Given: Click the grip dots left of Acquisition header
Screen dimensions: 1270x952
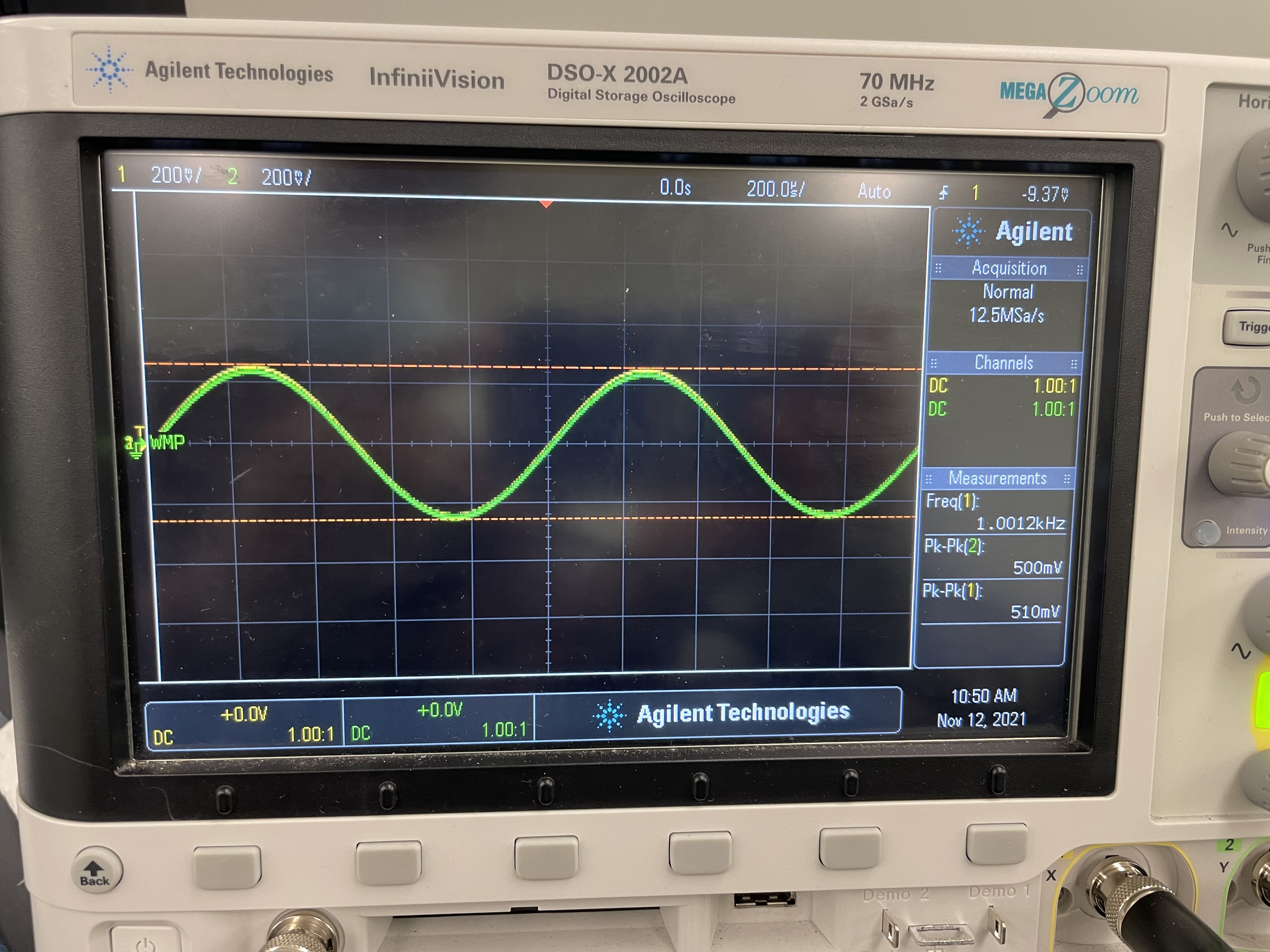Looking at the screenshot, I should (938, 268).
